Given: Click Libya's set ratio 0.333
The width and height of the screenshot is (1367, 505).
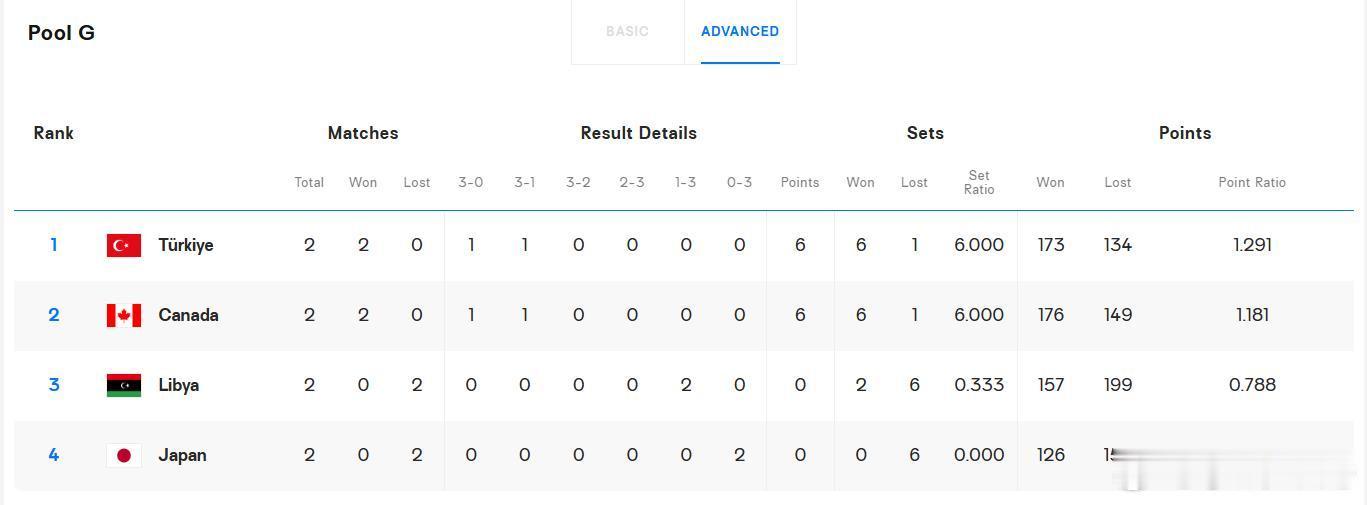Looking at the screenshot, I should pos(979,385).
